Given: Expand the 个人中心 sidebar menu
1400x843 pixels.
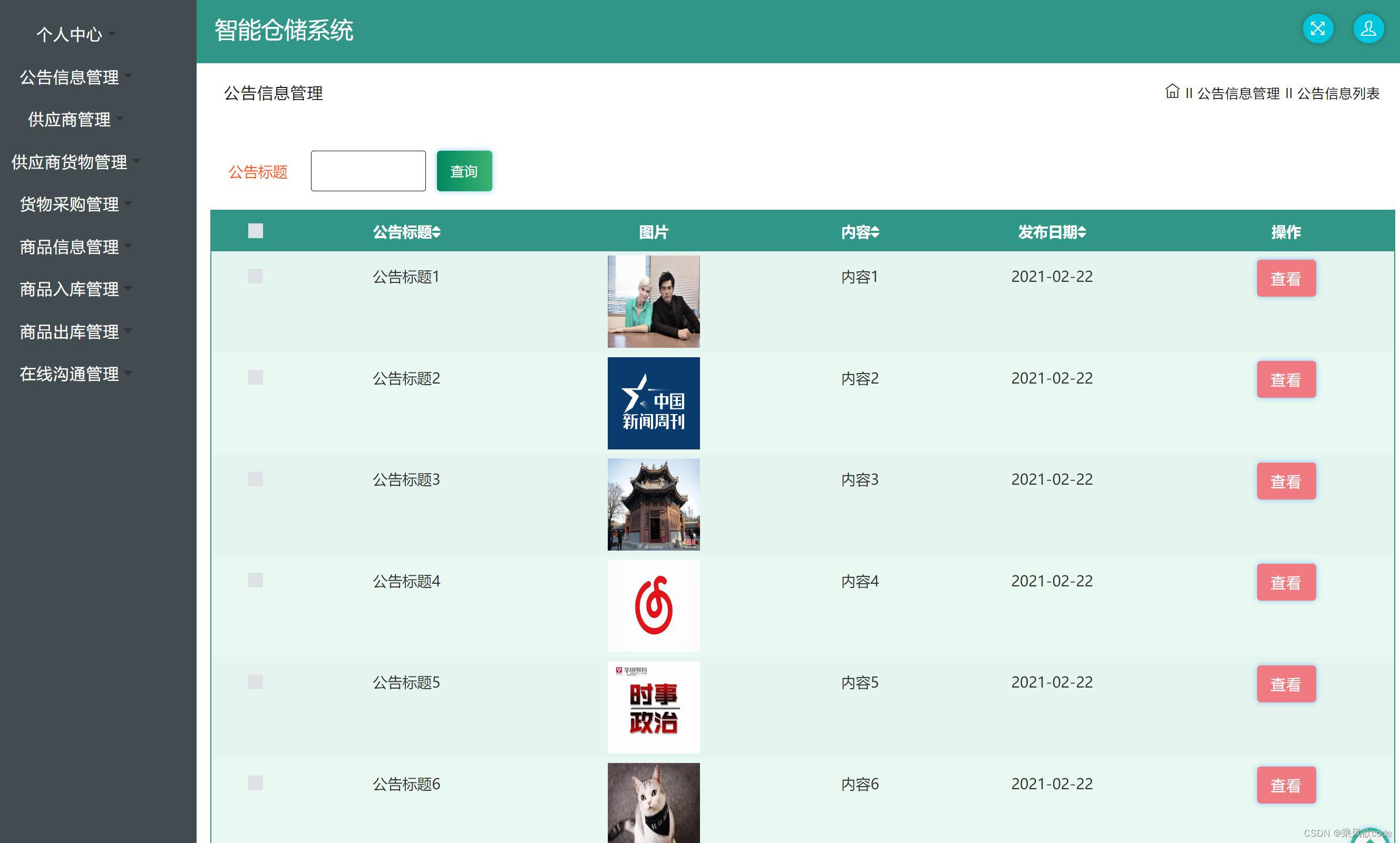Looking at the screenshot, I should tap(70, 35).
